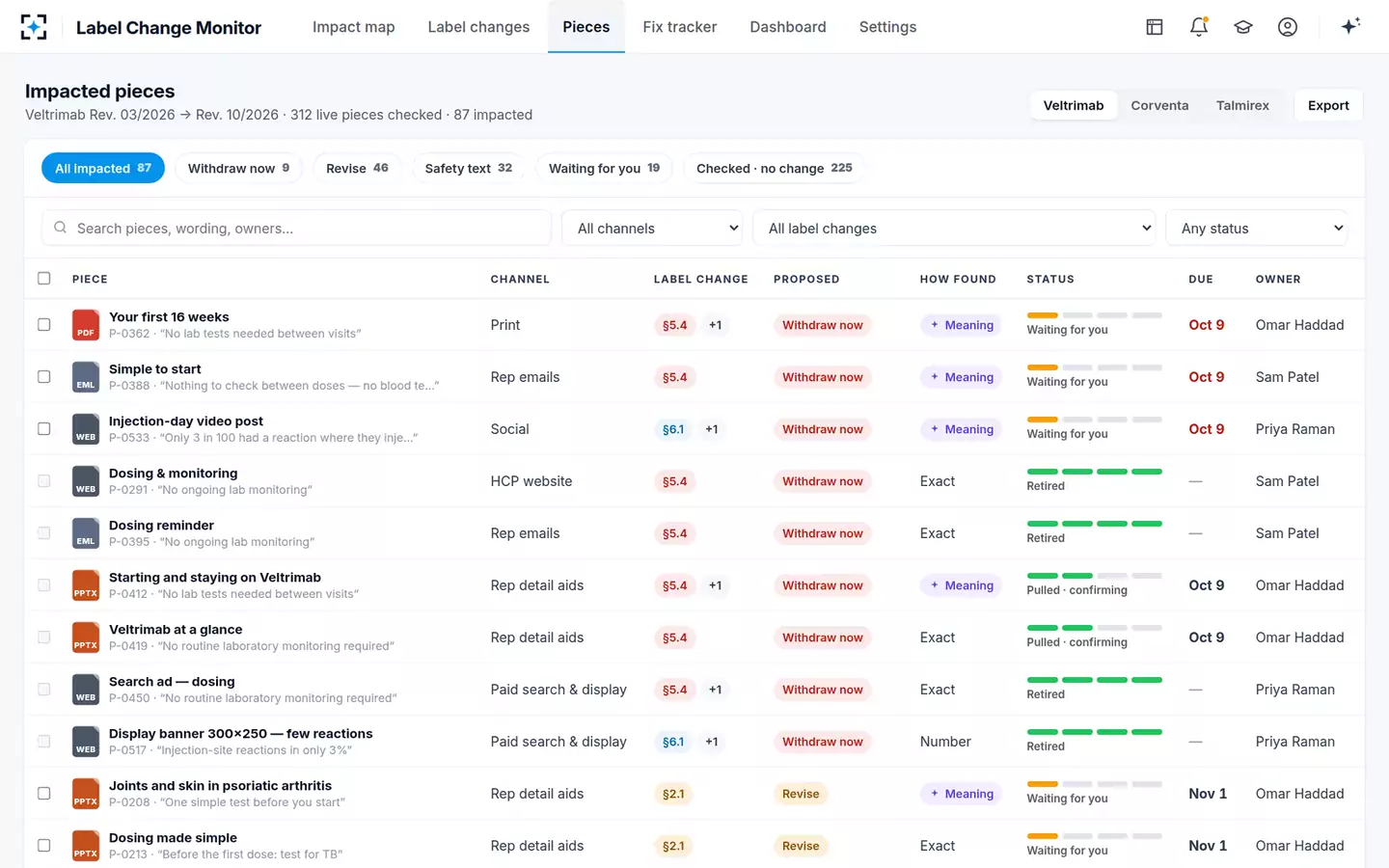Open the All channels dropdown

point(653,229)
